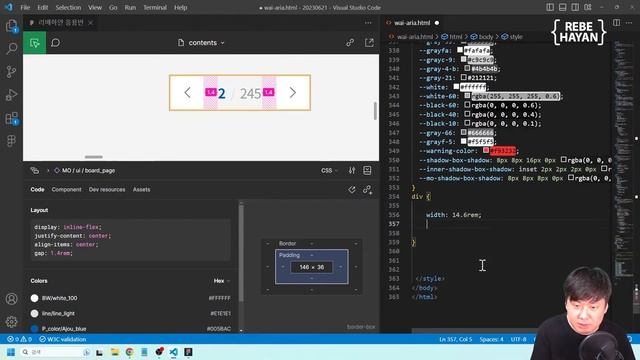The height and width of the screenshot is (360, 640).
Task: Open the Hex color format dropdown
Action: (222, 281)
